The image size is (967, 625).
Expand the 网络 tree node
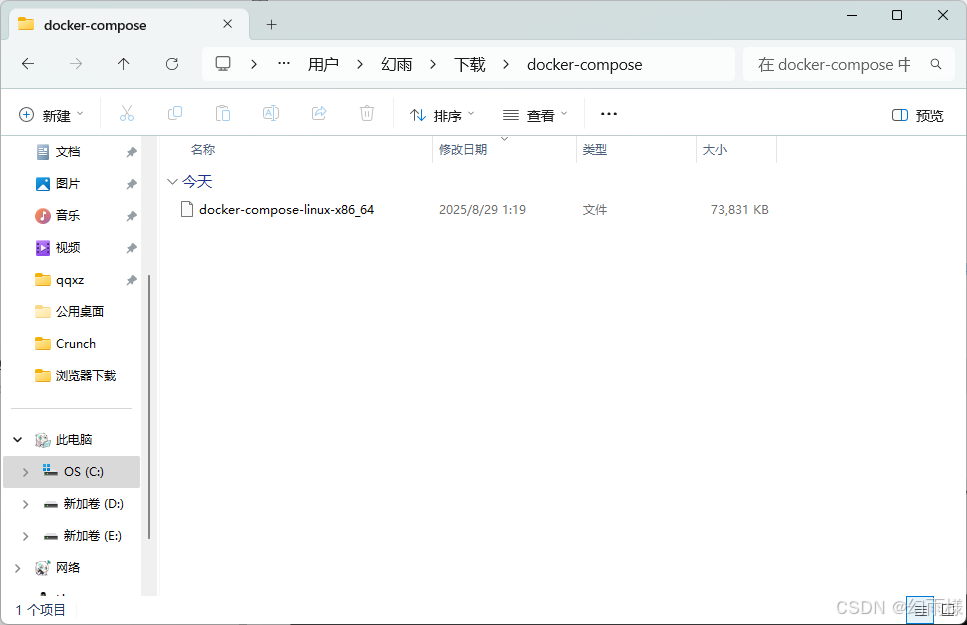(18, 568)
